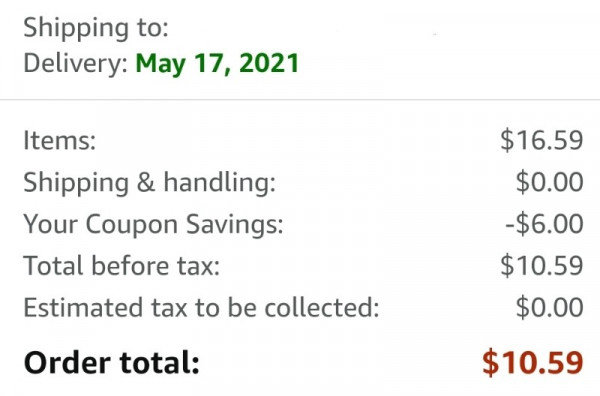600x396 pixels.
Task: Click the Shipping & handling label
Action: click(x=149, y=183)
